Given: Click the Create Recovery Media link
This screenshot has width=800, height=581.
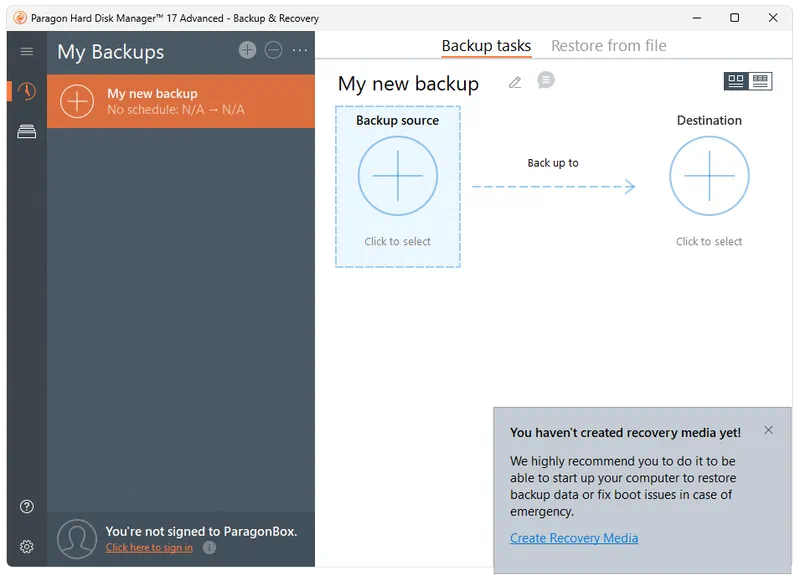Looking at the screenshot, I should pos(574,538).
